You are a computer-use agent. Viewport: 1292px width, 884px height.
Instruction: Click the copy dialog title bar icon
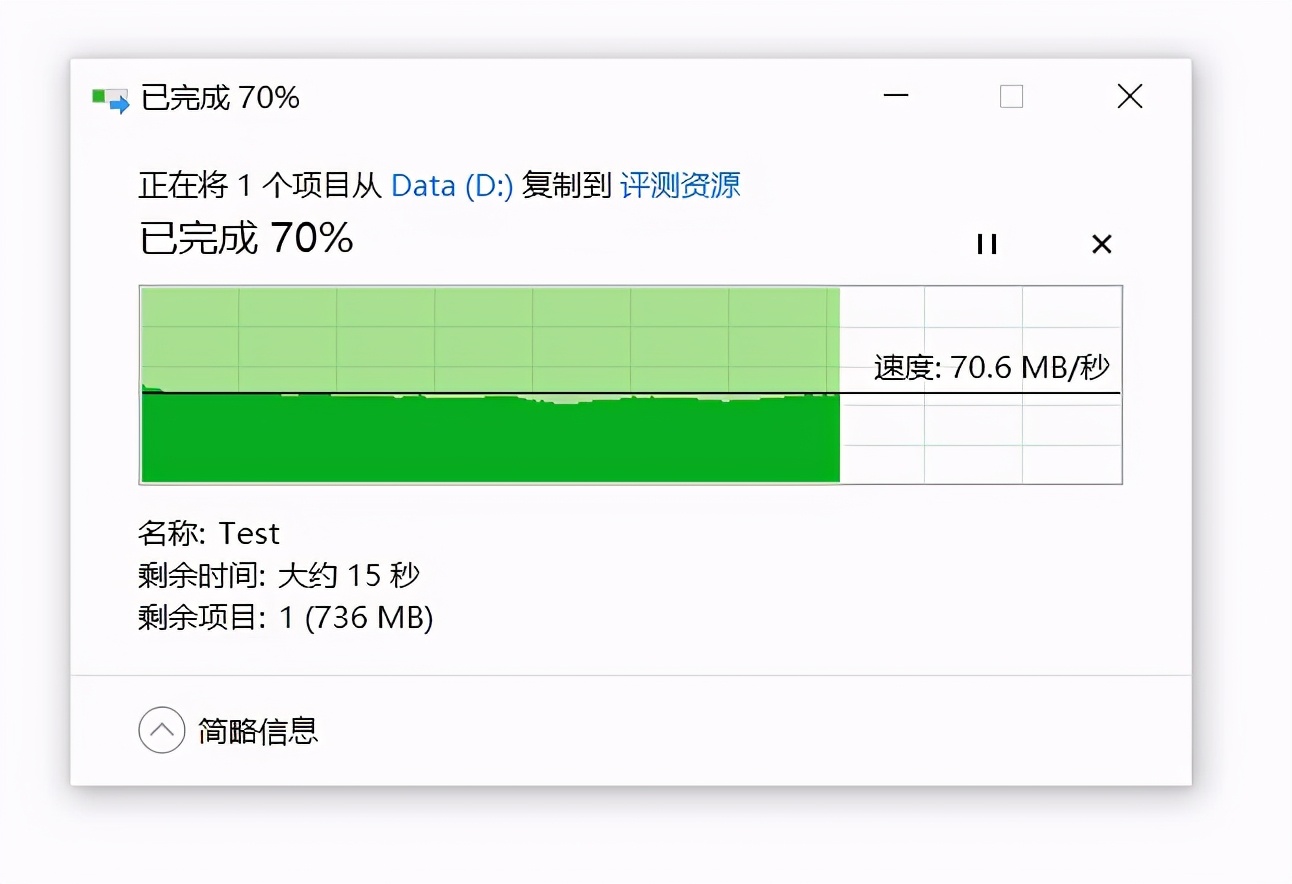tap(111, 99)
